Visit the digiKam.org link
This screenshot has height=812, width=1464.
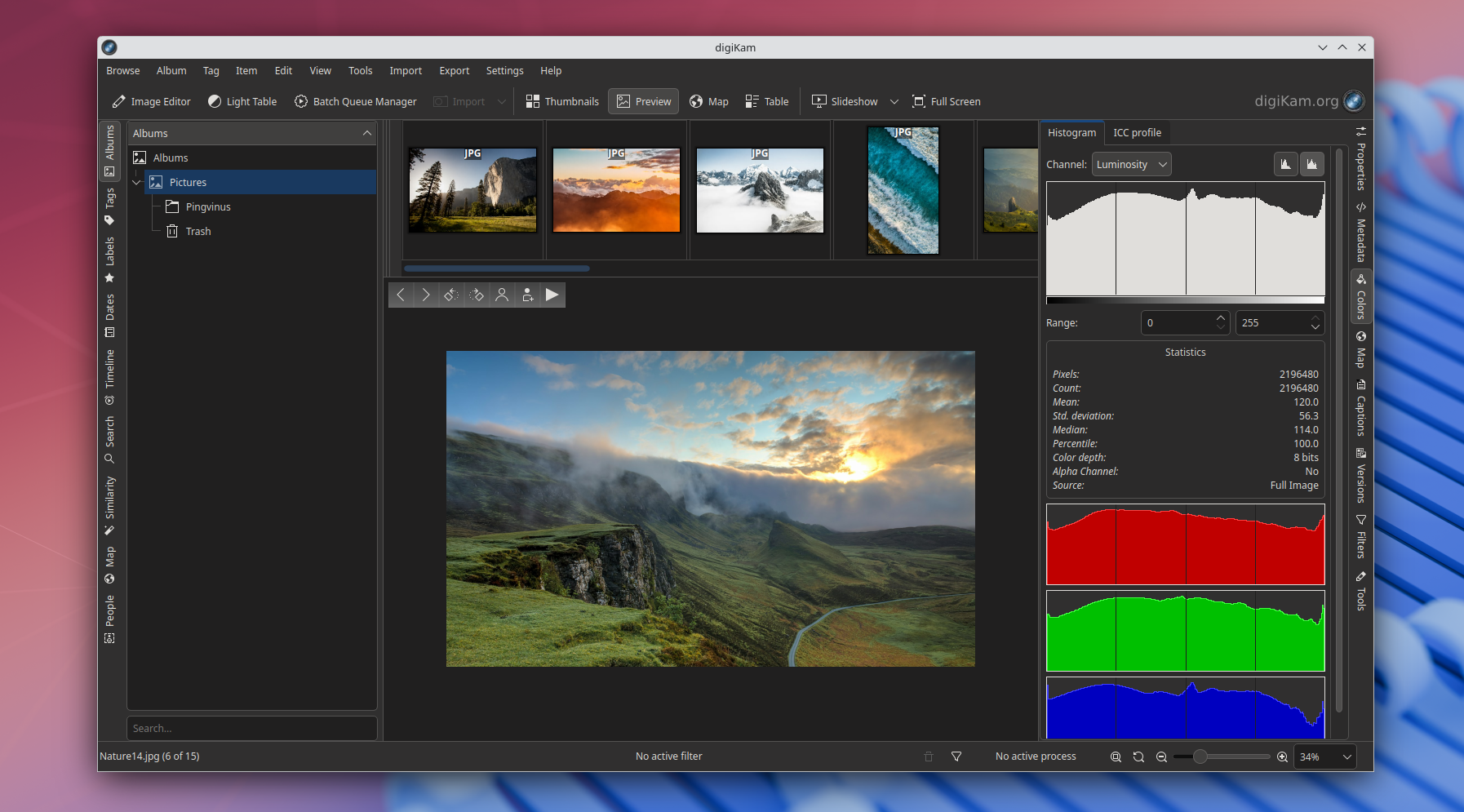[x=1308, y=100]
